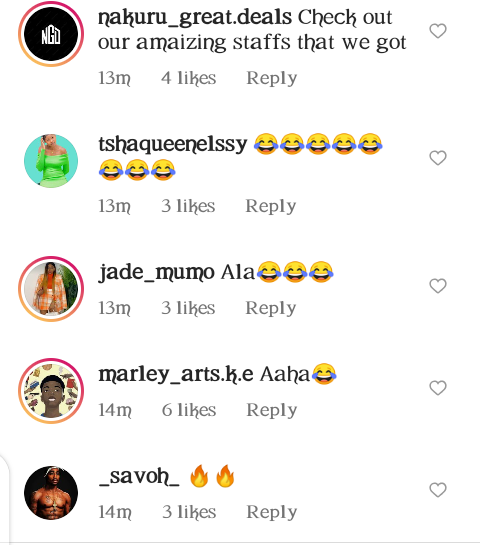
Task: Like the nakuru_great.deals comment with heart icon
Action: [438, 31]
